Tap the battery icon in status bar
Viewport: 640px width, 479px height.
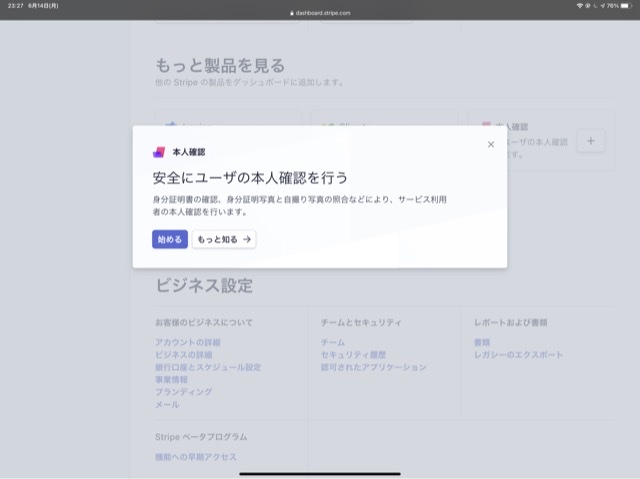click(x=627, y=6)
